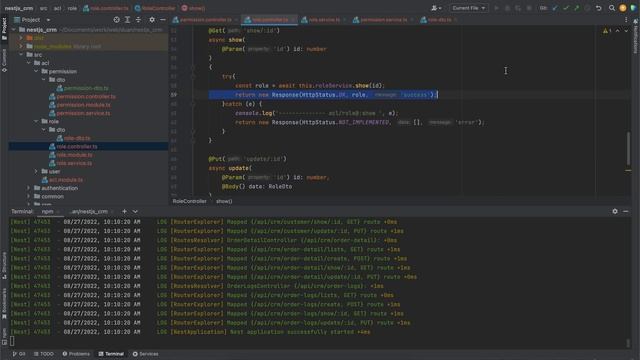Click the Select Opened File locate icon
Image resolution: width=640 pixels, height=360 pixels.
(x=116, y=20)
